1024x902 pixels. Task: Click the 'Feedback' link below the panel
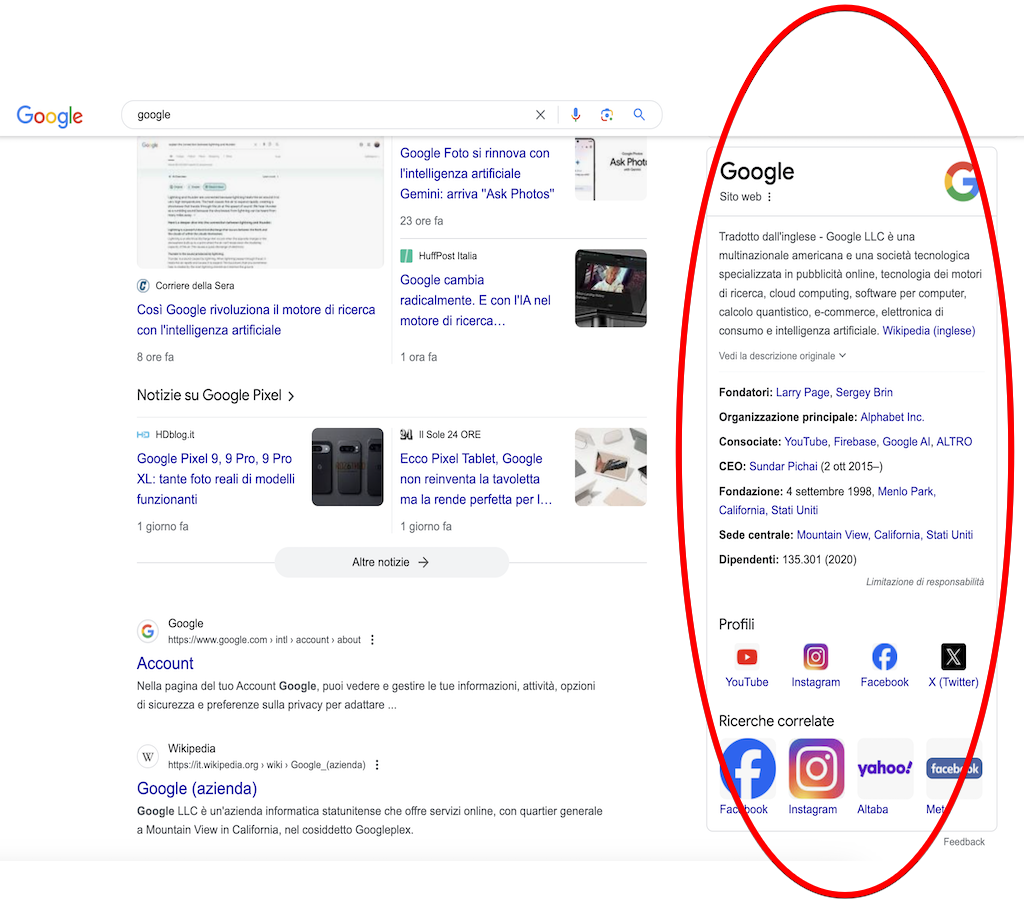pyautogui.click(x=964, y=842)
